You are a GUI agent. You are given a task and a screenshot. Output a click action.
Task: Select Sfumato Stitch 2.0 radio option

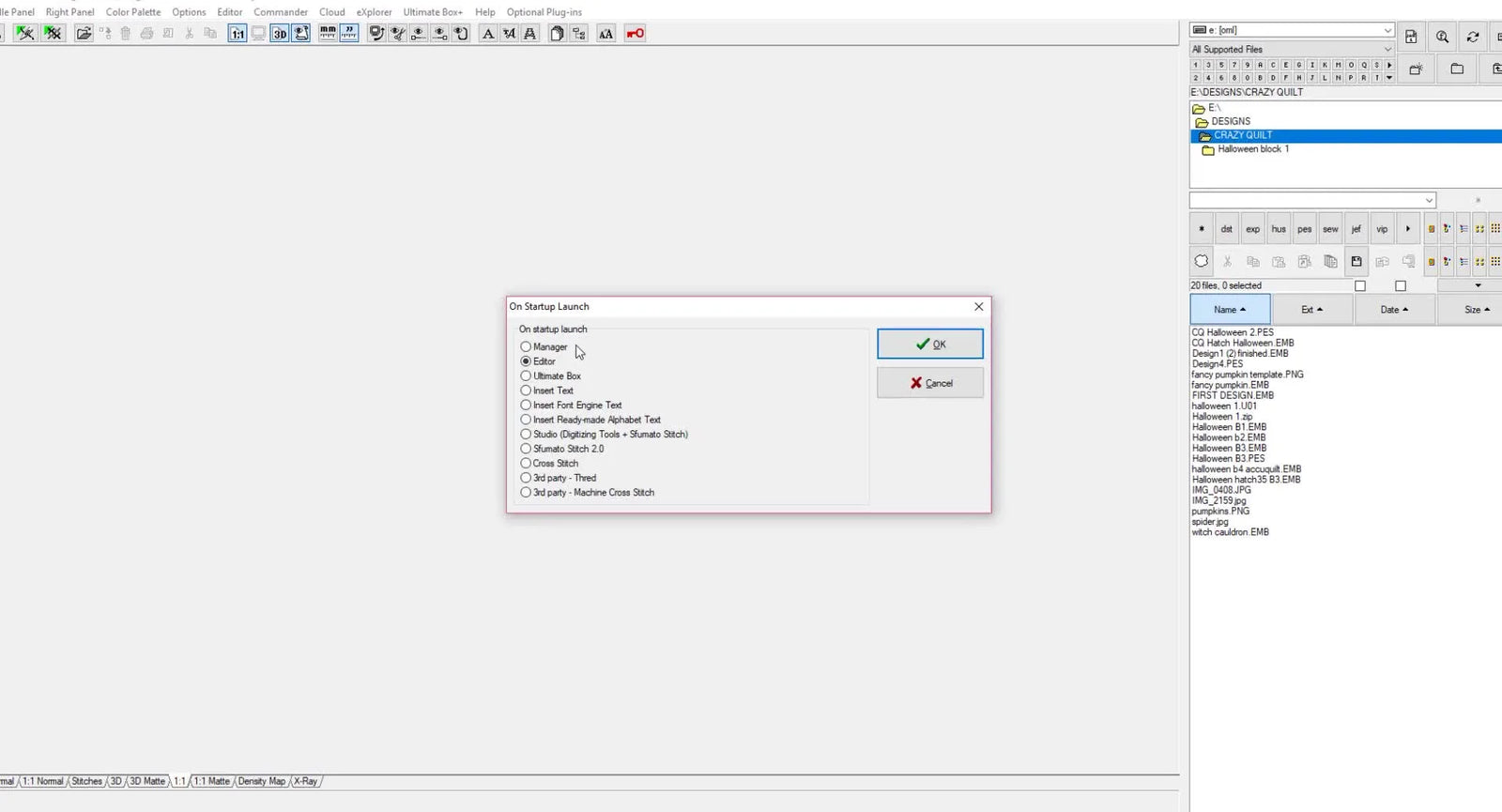(562, 449)
